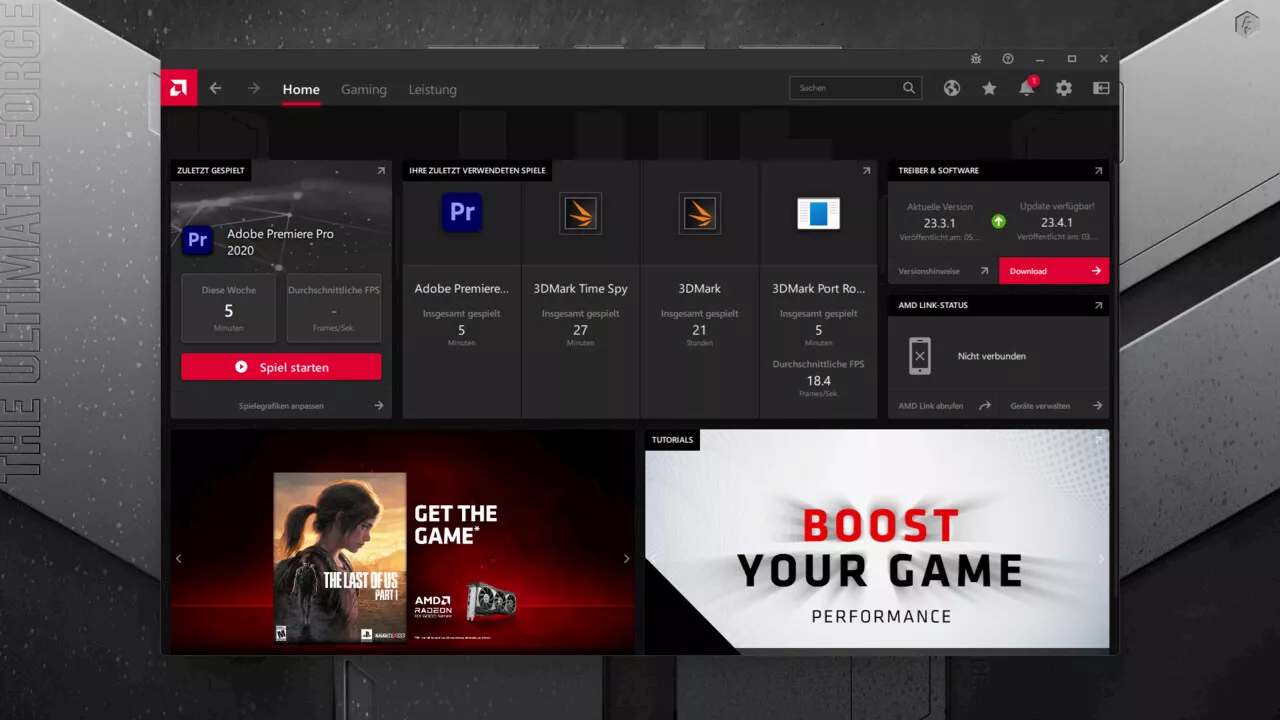The image size is (1280, 720).
Task: Switch to the Home tab
Action: [x=301, y=89]
